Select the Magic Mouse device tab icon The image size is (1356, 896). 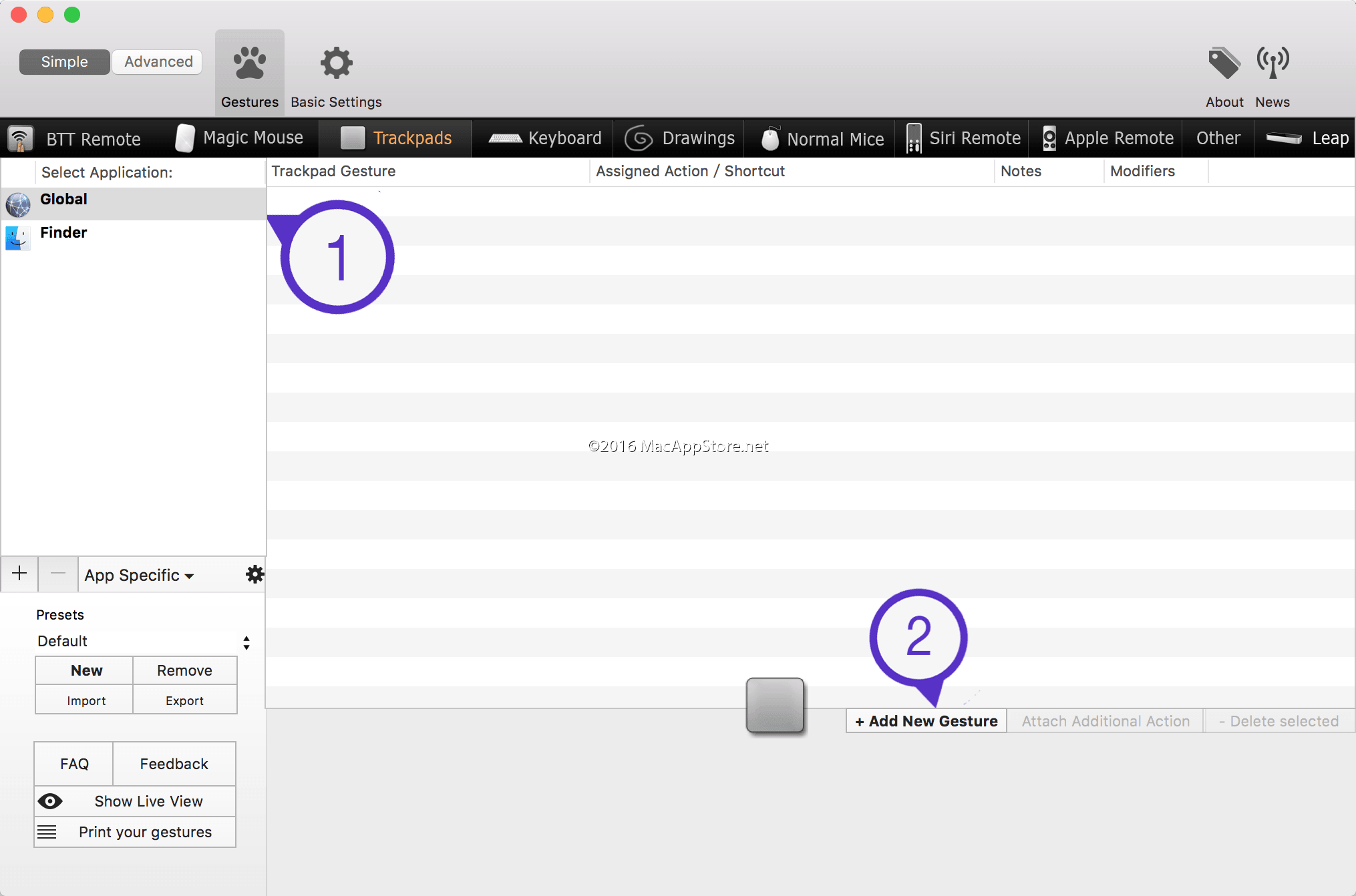tap(185, 138)
